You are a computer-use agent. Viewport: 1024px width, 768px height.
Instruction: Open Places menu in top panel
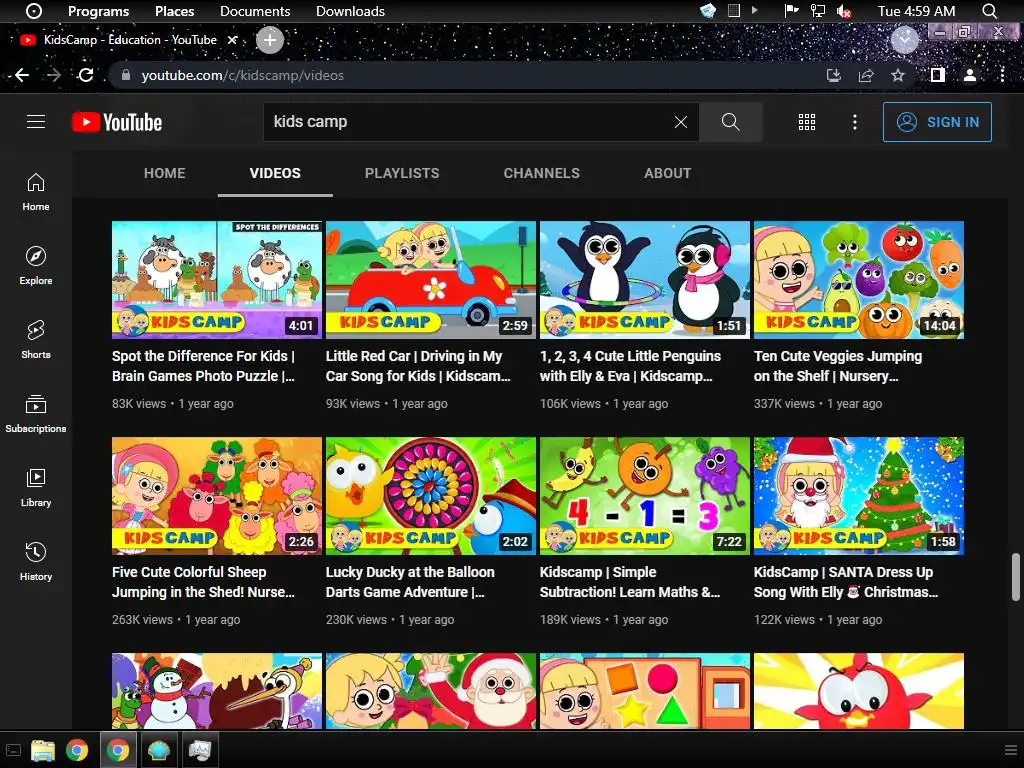(174, 11)
